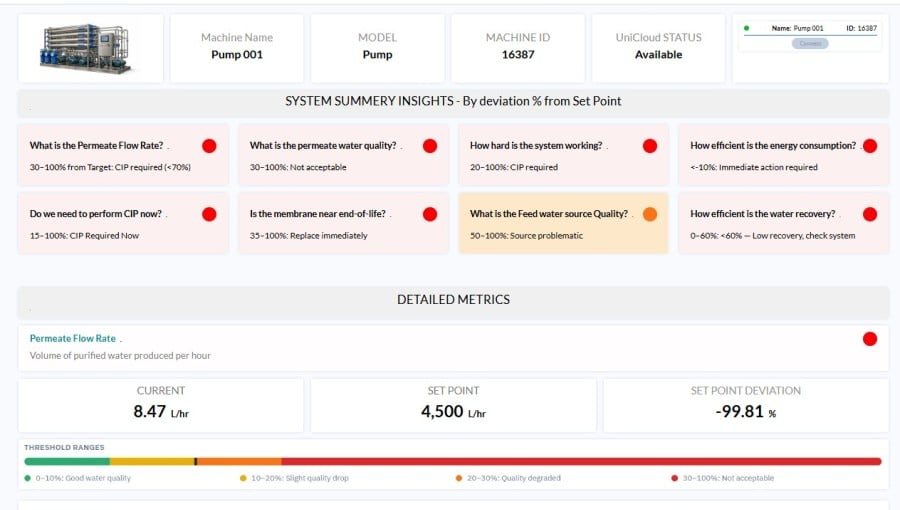The image size is (900, 510).
Task: Select the DETAILED METRICS section header
Action: (453, 299)
